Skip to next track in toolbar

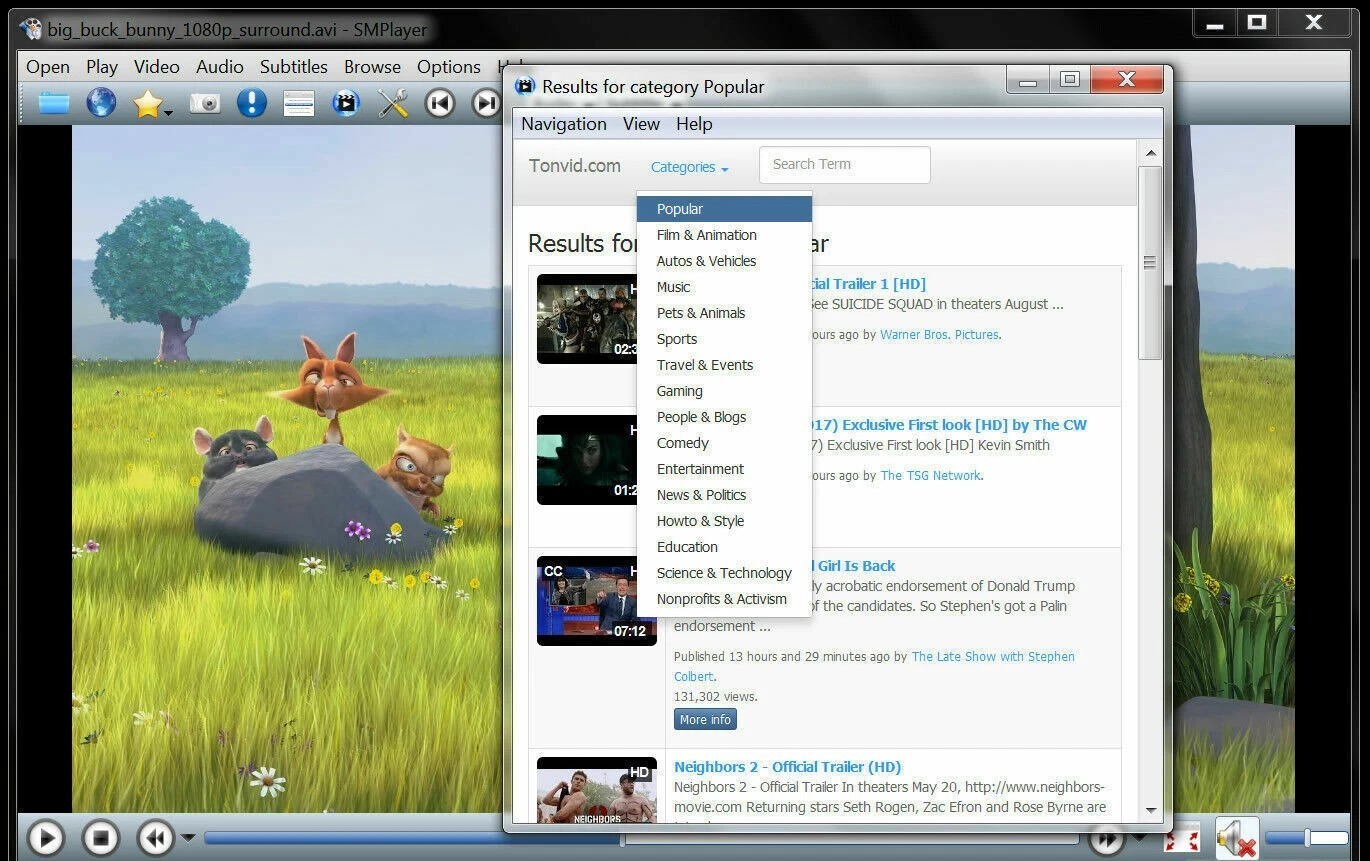tap(486, 103)
